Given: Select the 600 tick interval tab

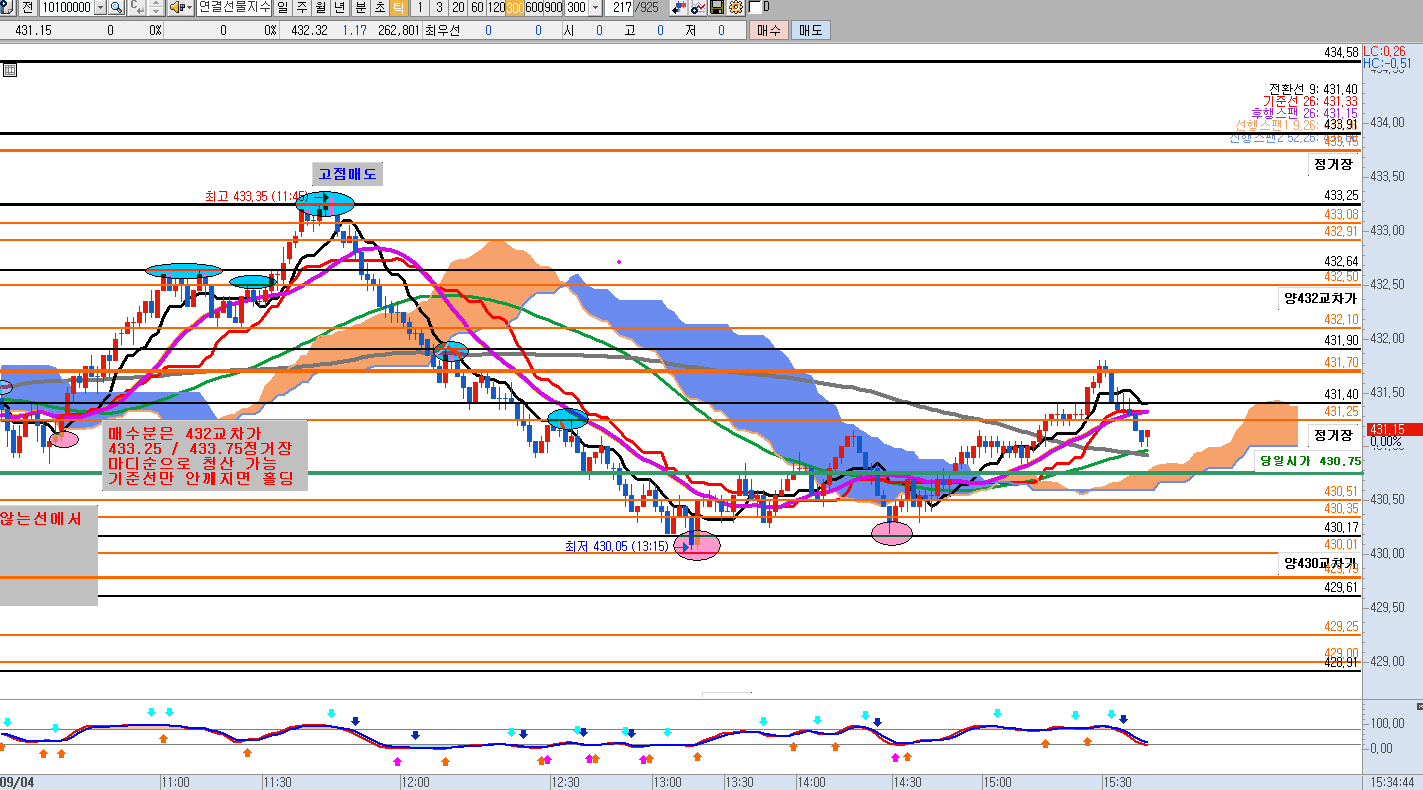Looking at the screenshot, I should coord(536,8).
